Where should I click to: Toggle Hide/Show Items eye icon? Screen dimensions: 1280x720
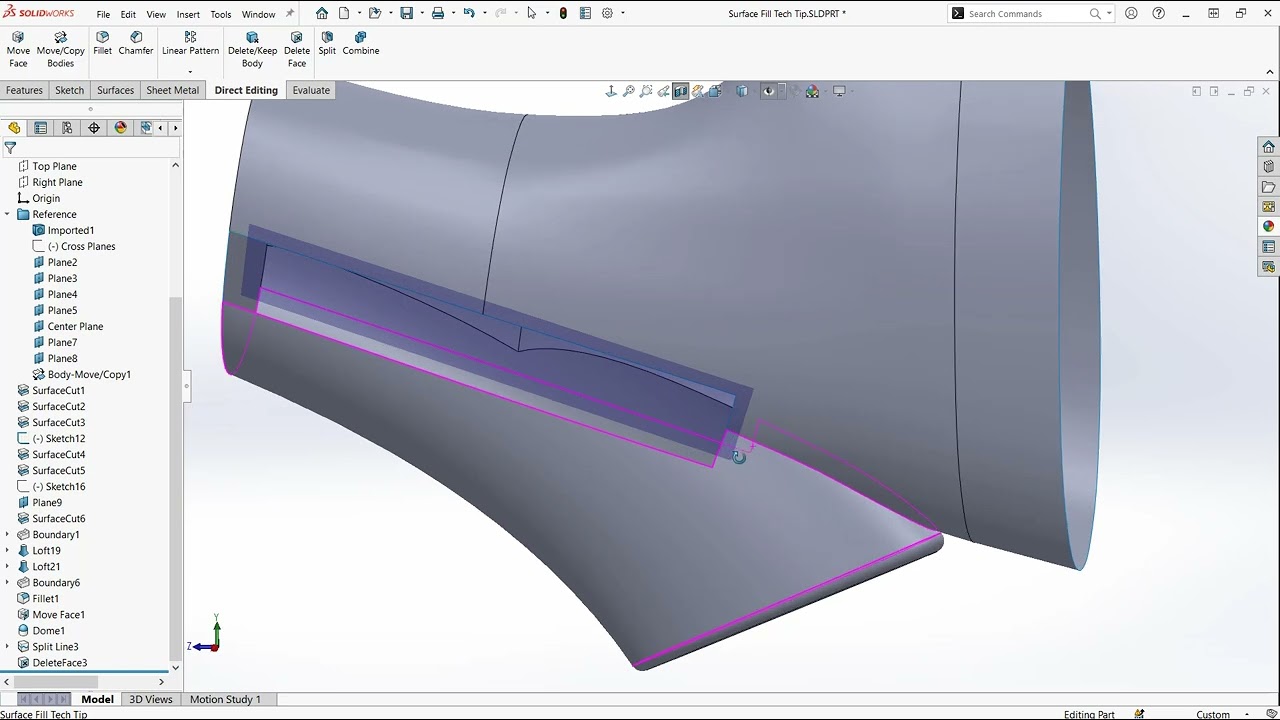point(768,91)
